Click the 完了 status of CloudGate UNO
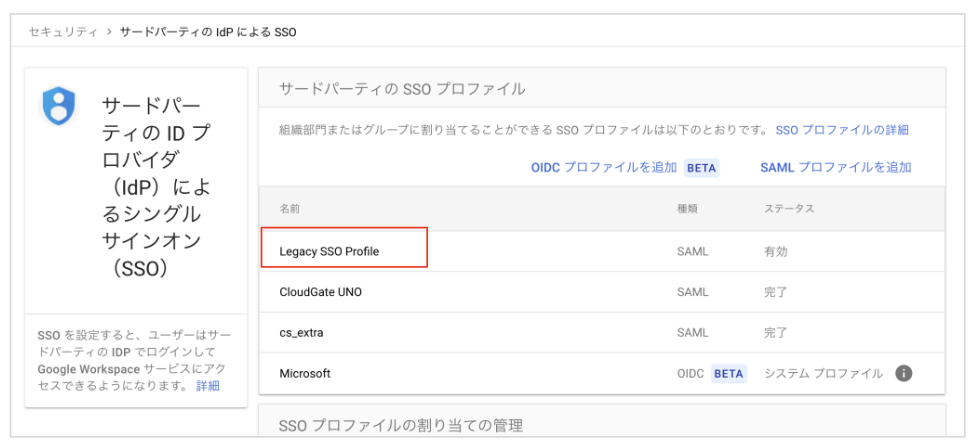 [x=776, y=292]
